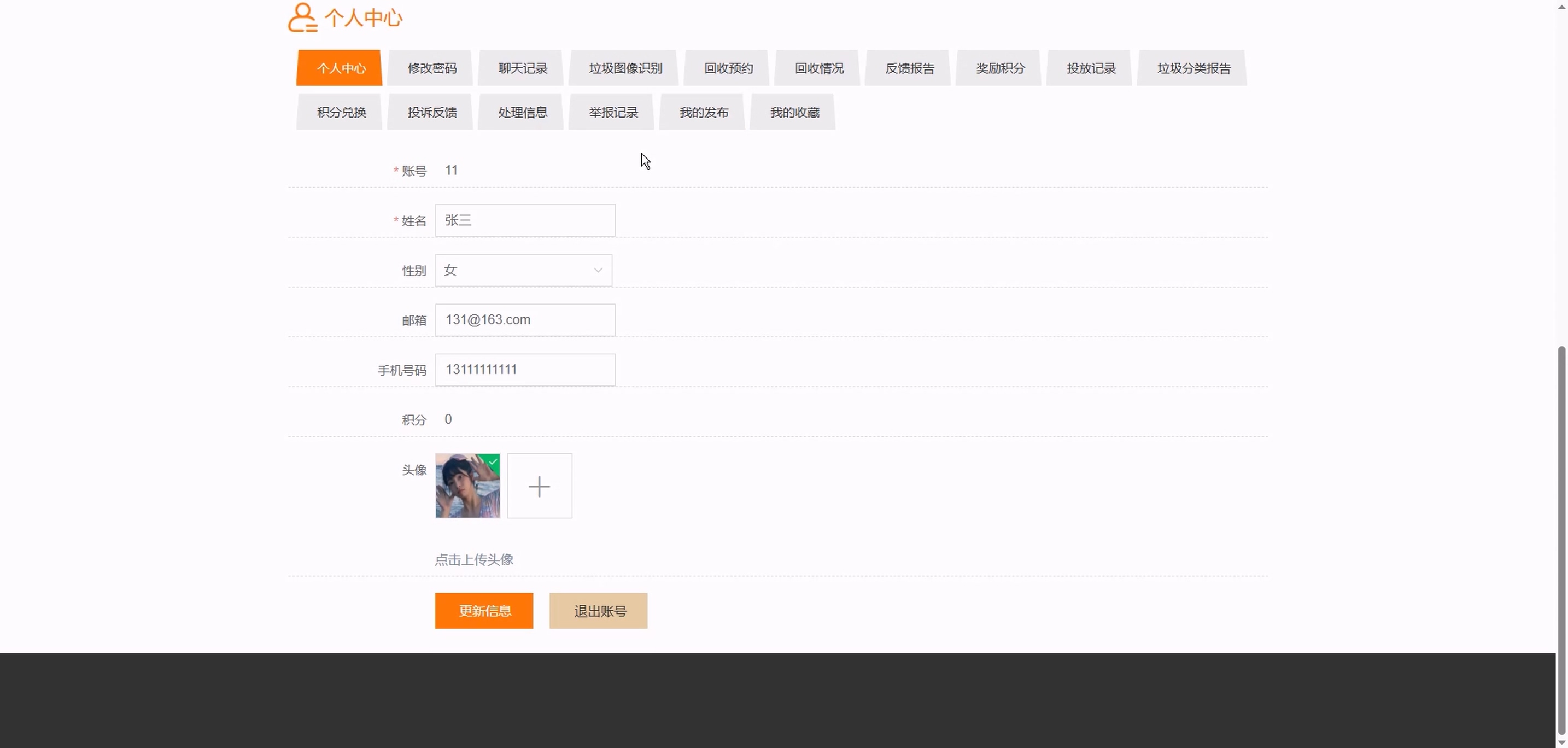The image size is (1568, 748).
Task: Click the 更新信息 button
Action: tap(484, 610)
